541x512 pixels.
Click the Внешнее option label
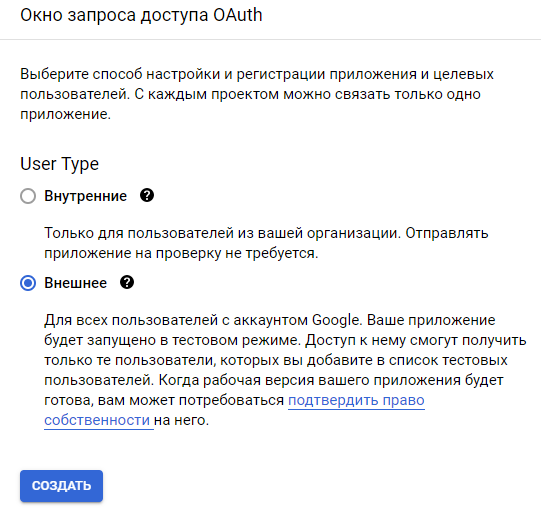[76, 283]
